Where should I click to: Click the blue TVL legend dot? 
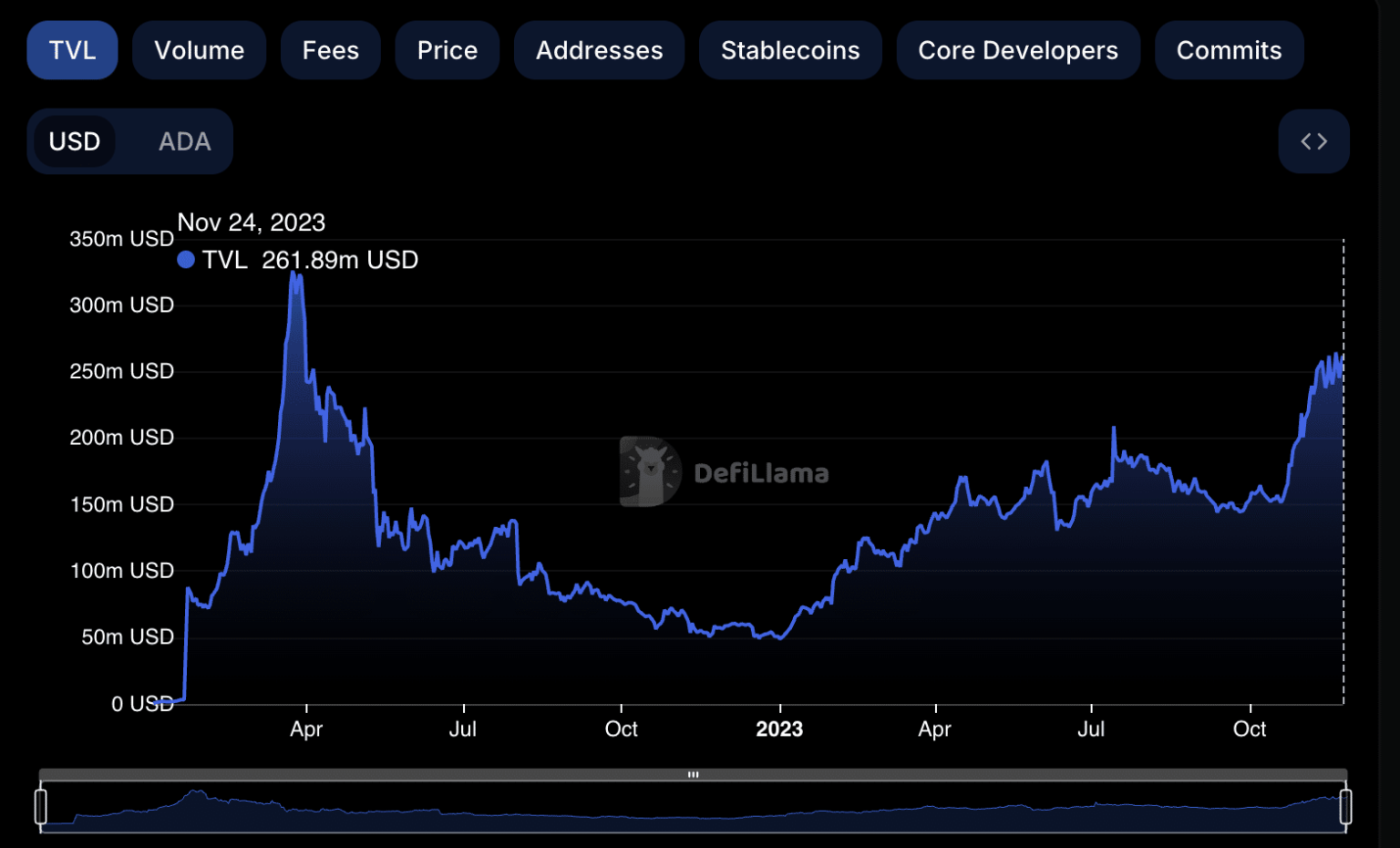click(x=186, y=260)
